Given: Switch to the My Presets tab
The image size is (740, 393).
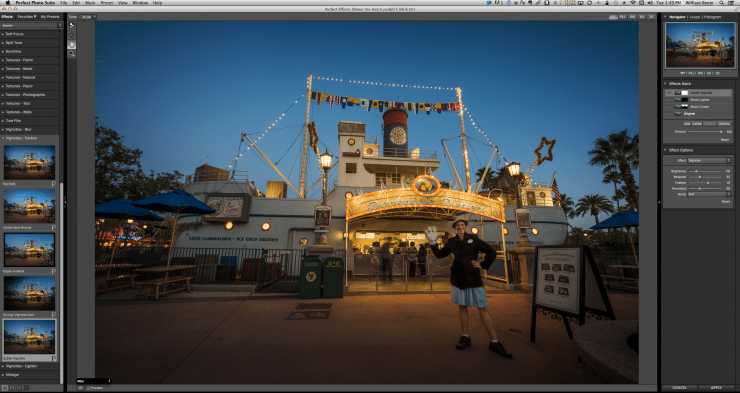Looking at the screenshot, I should point(50,17).
